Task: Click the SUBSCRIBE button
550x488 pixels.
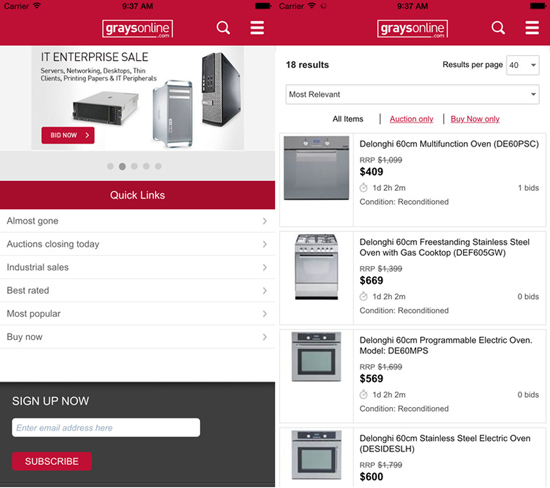Action: [52, 461]
